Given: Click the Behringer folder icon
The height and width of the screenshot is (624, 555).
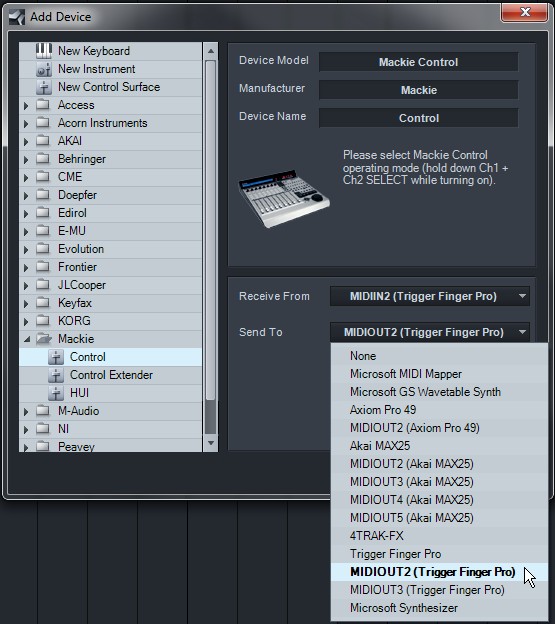Looking at the screenshot, I should click(x=43, y=159).
